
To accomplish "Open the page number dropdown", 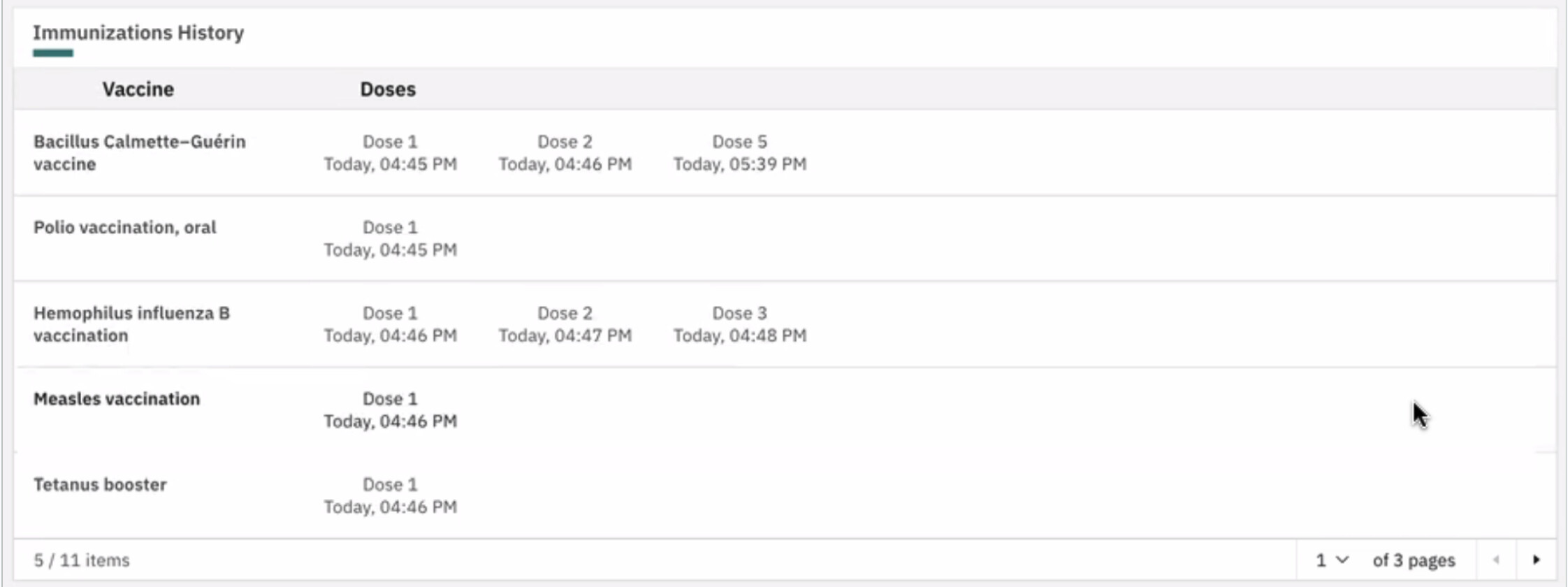I will coord(1332,560).
